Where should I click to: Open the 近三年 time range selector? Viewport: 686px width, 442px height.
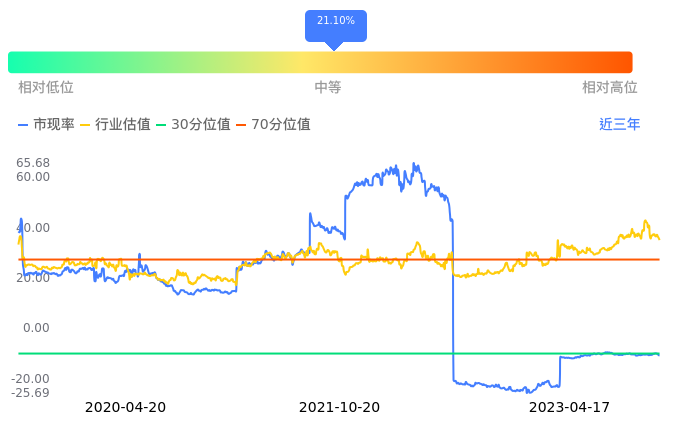click(619, 125)
